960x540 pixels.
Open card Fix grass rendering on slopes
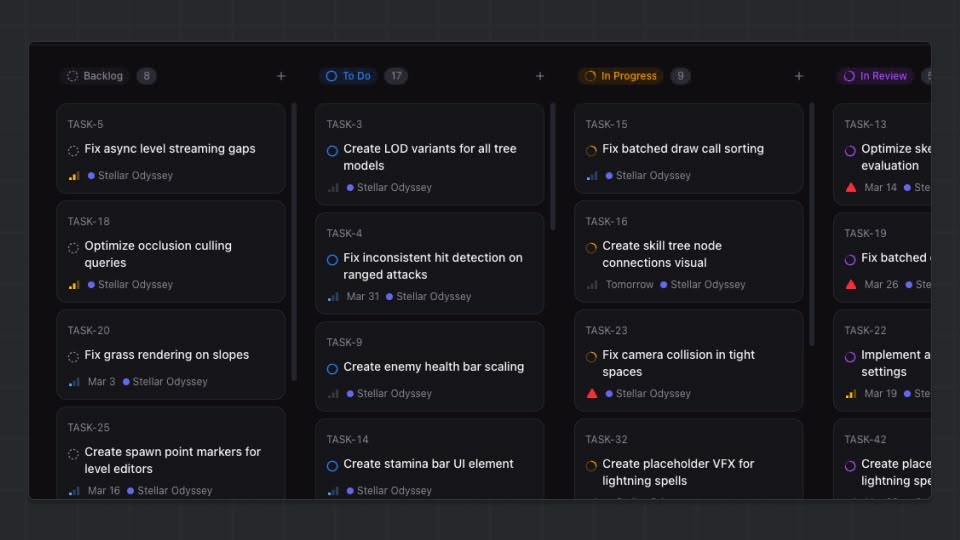(171, 355)
